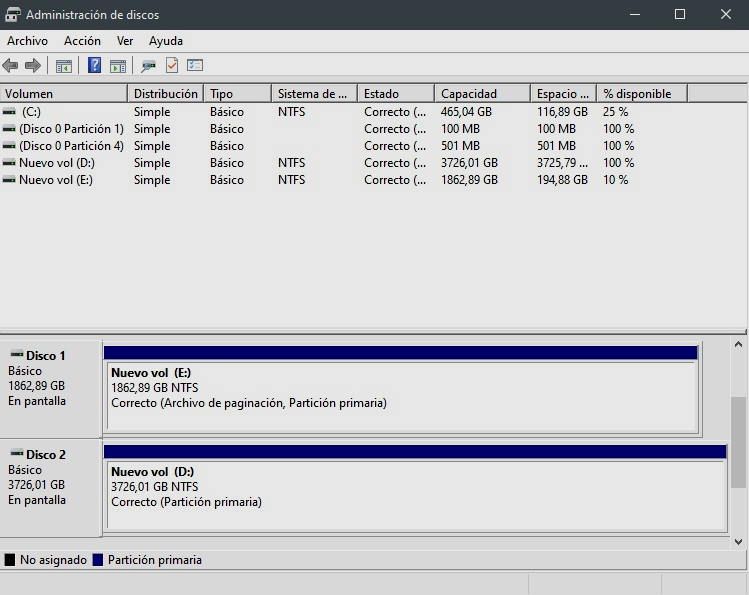
Task: Select the Nuevo vol (E:) partition block on Disco 1
Action: (400, 396)
